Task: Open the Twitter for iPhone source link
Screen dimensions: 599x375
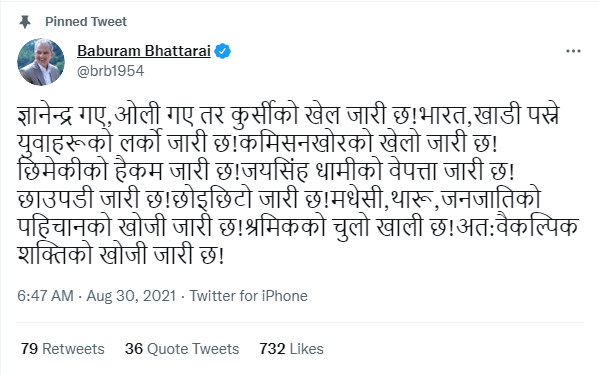Action: pos(249,296)
